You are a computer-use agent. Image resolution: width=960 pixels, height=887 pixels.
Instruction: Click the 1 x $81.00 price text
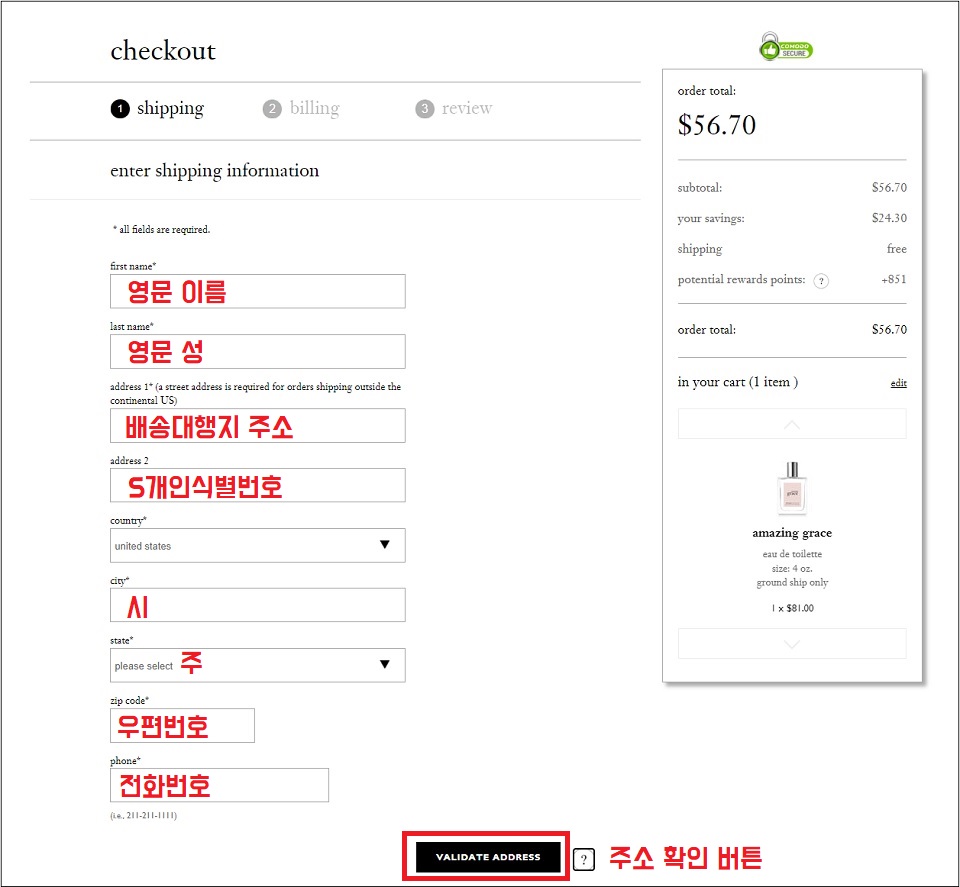tap(792, 608)
